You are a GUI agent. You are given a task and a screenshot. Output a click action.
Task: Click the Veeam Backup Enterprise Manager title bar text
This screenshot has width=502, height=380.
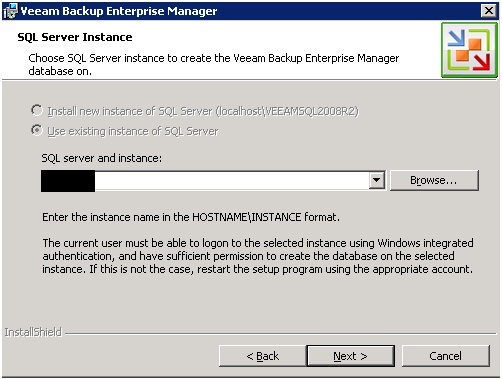pyautogui.click(x=119, y=11)
